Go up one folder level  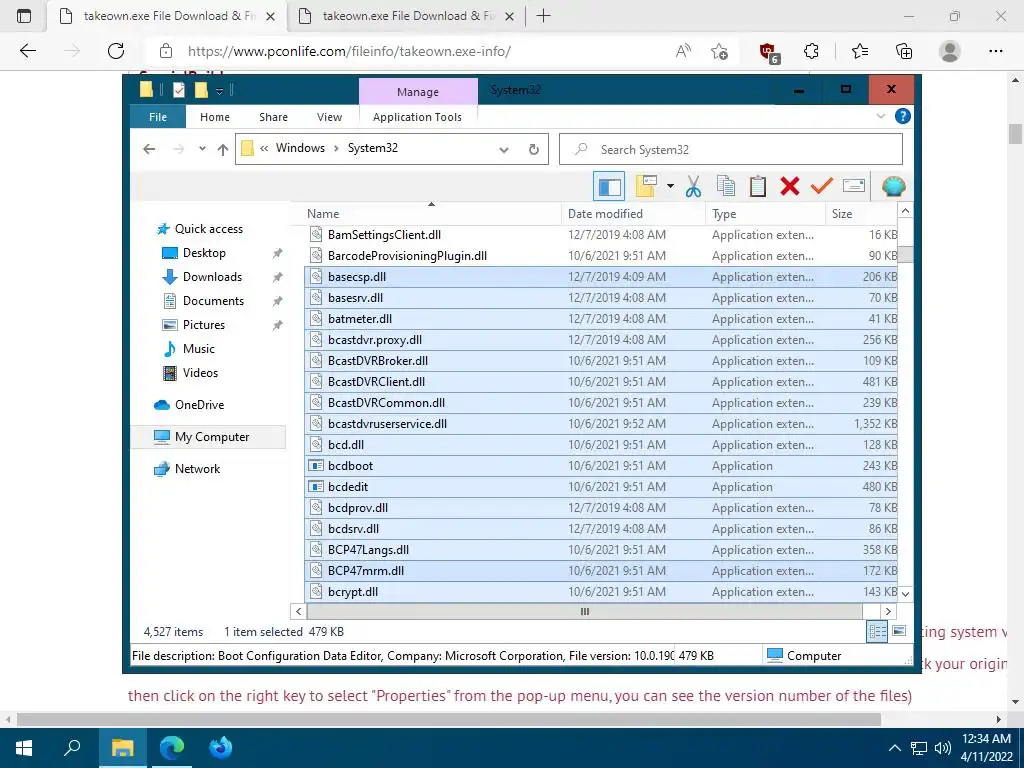(x=223, y=150)
